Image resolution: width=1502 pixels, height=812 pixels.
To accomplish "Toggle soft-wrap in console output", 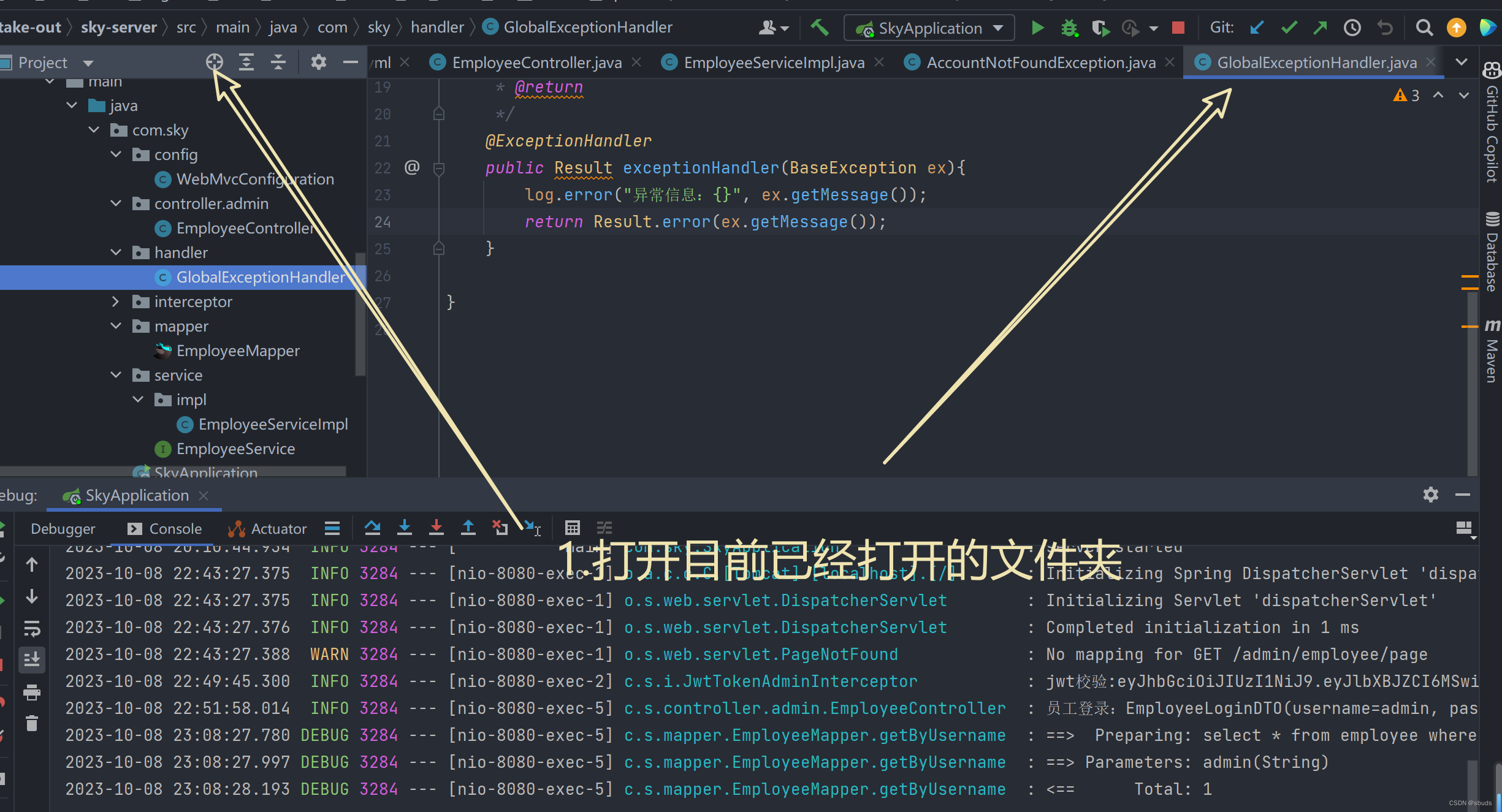I will [32, 628].
